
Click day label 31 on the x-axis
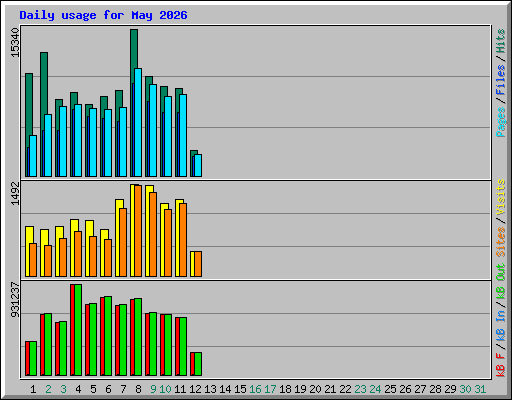480,389
